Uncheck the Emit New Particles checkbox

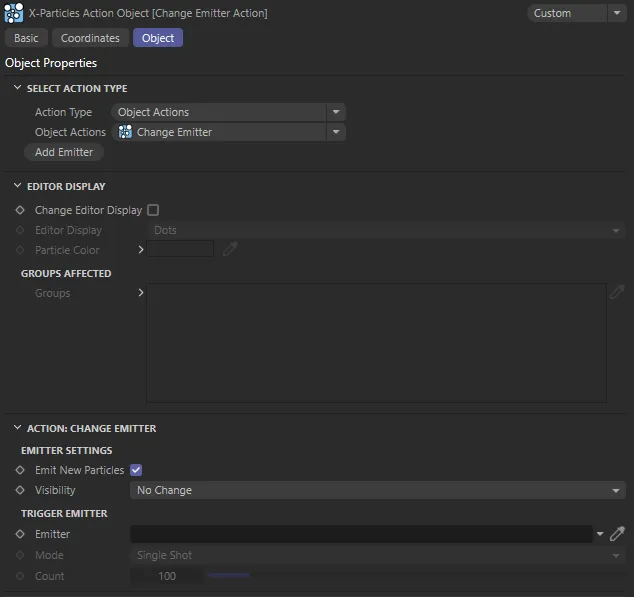[136, 470]
